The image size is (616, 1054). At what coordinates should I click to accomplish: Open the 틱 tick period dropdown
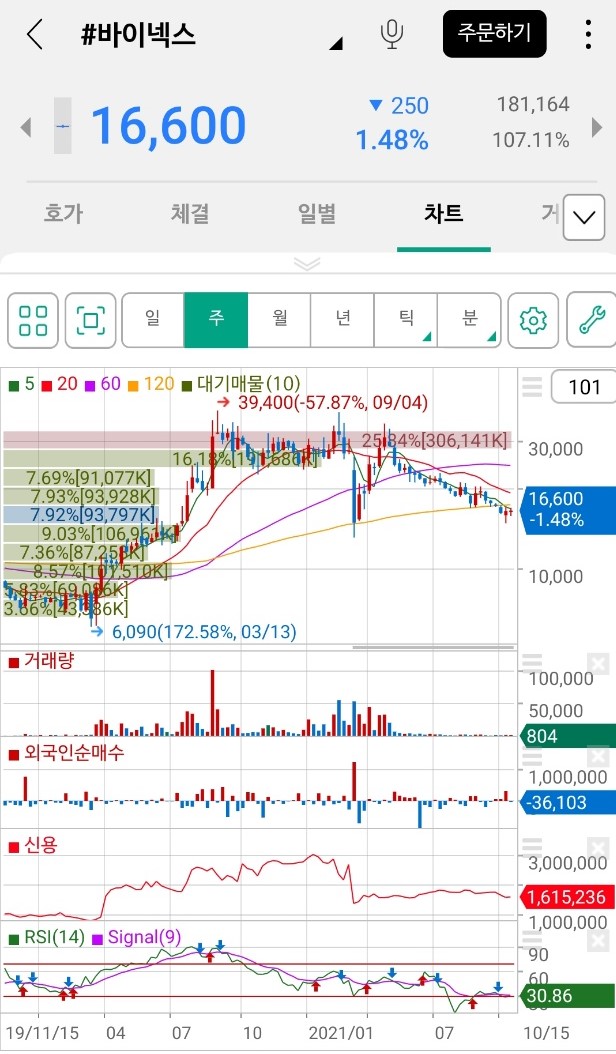pos(406,320)
